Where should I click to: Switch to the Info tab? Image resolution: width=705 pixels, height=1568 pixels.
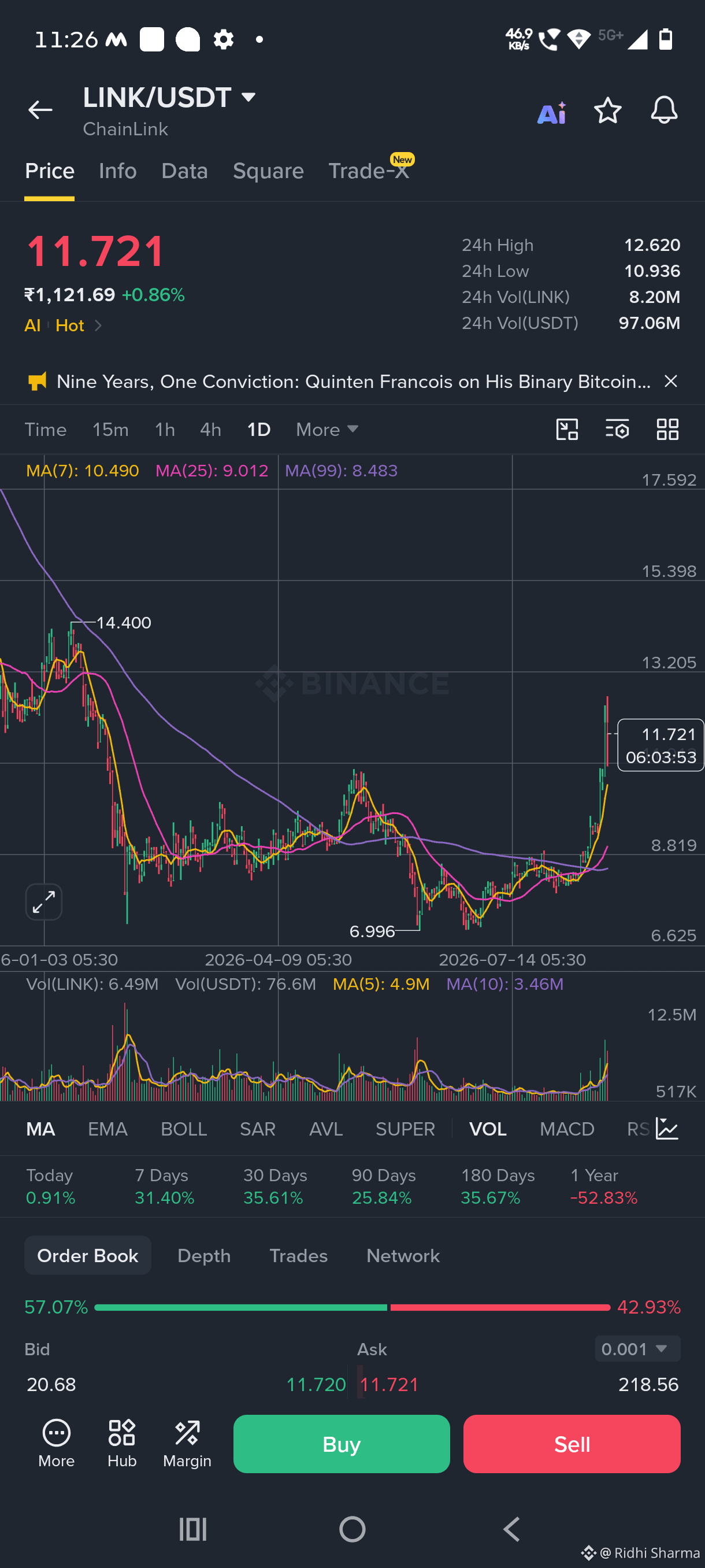pos(117,171)
